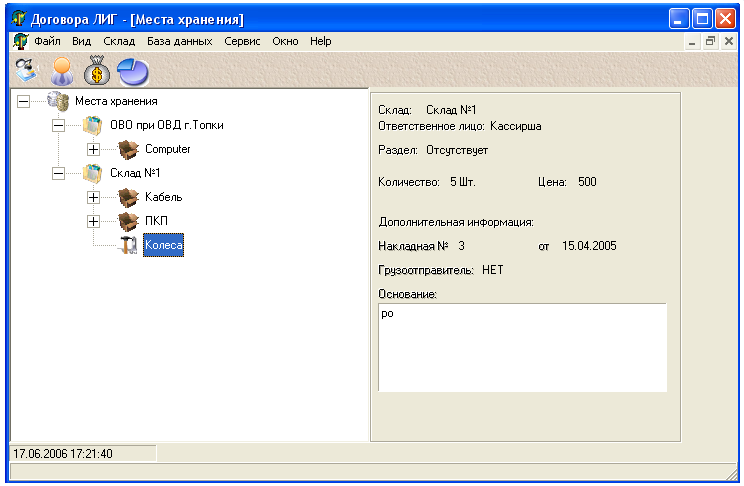The width and height of the screenshot is (744, 486).
Task: Click the folder icon of ОВО при ОВД г.Топки
Action: 93,125
